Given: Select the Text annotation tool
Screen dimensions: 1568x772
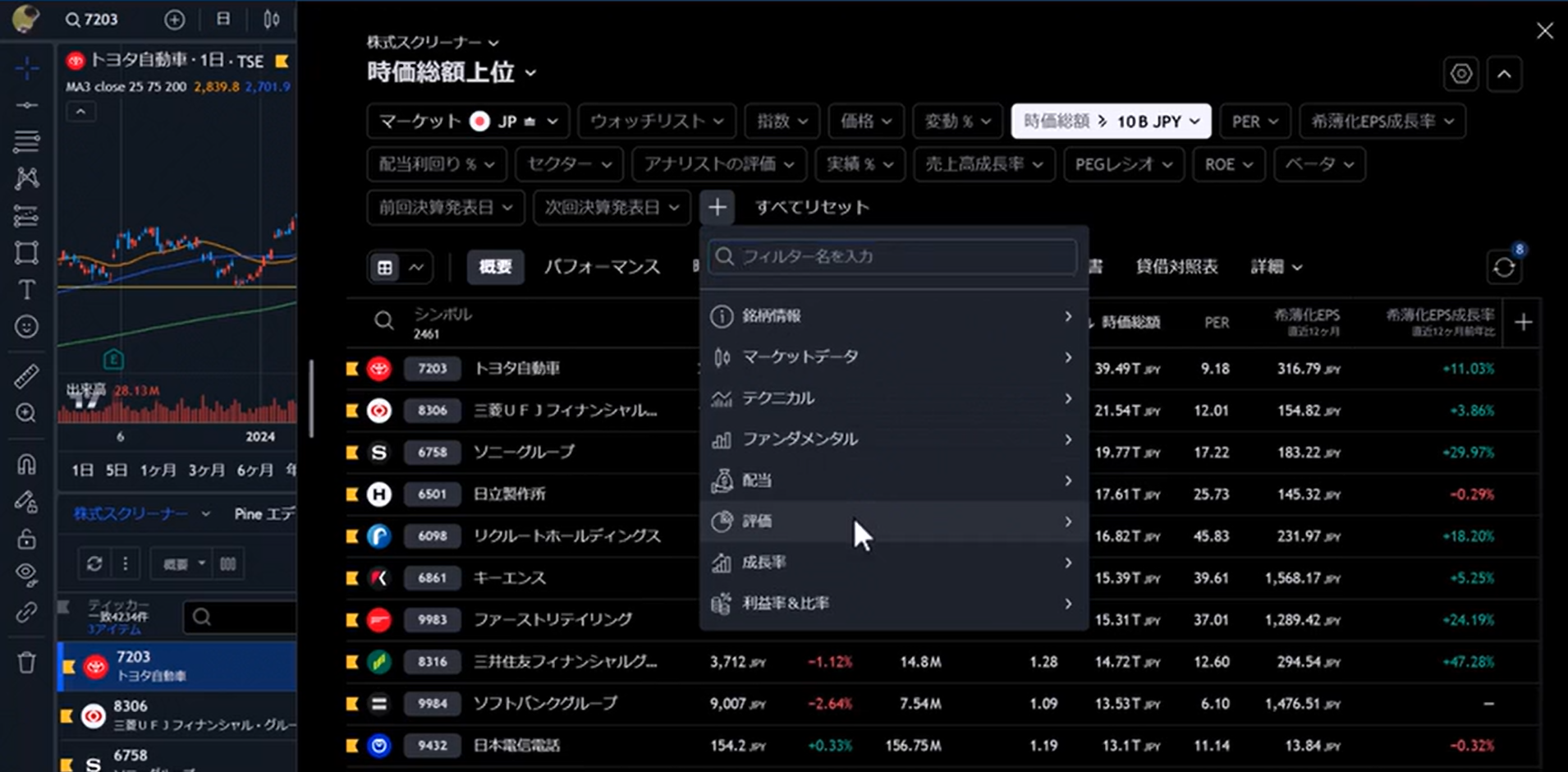Looking at the screenshot, I should coord(26,289).
